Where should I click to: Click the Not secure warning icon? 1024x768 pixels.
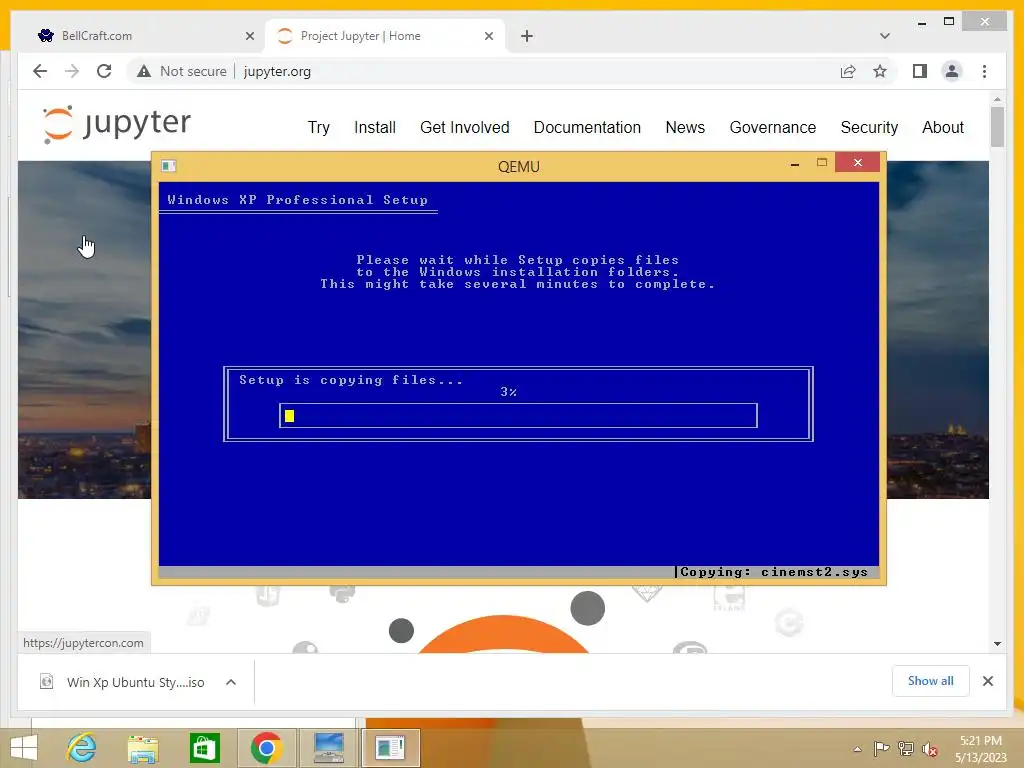[144, 71]
